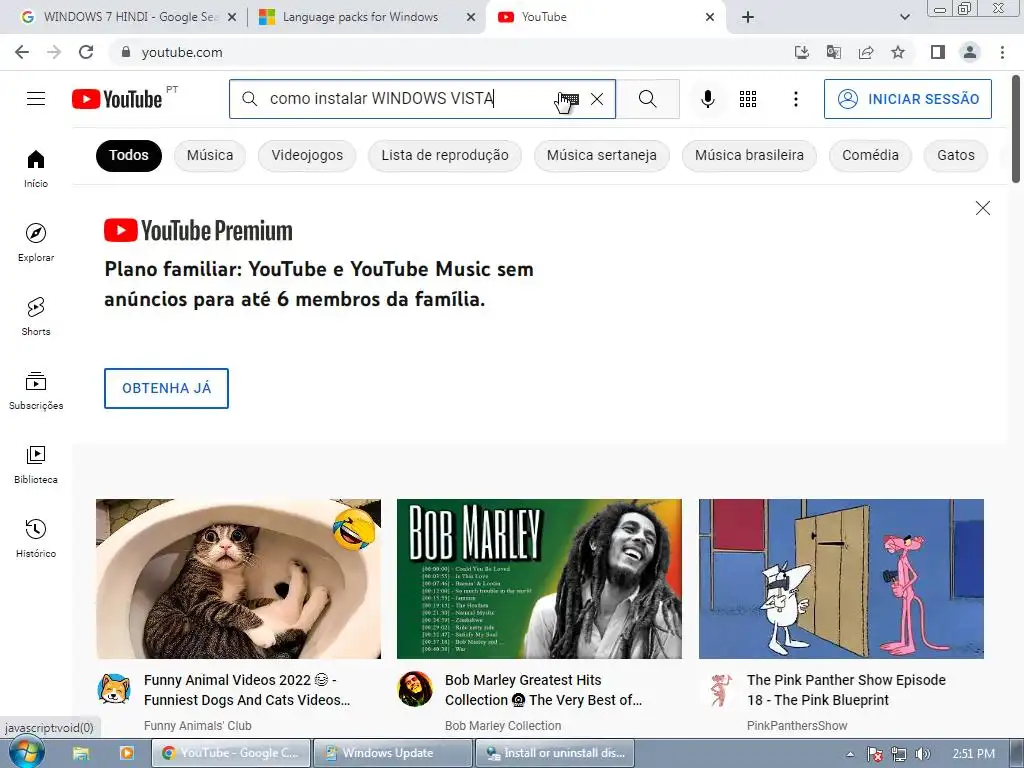
Task: Open the Bob Marley Collection channel name
Action: point(503,726)
